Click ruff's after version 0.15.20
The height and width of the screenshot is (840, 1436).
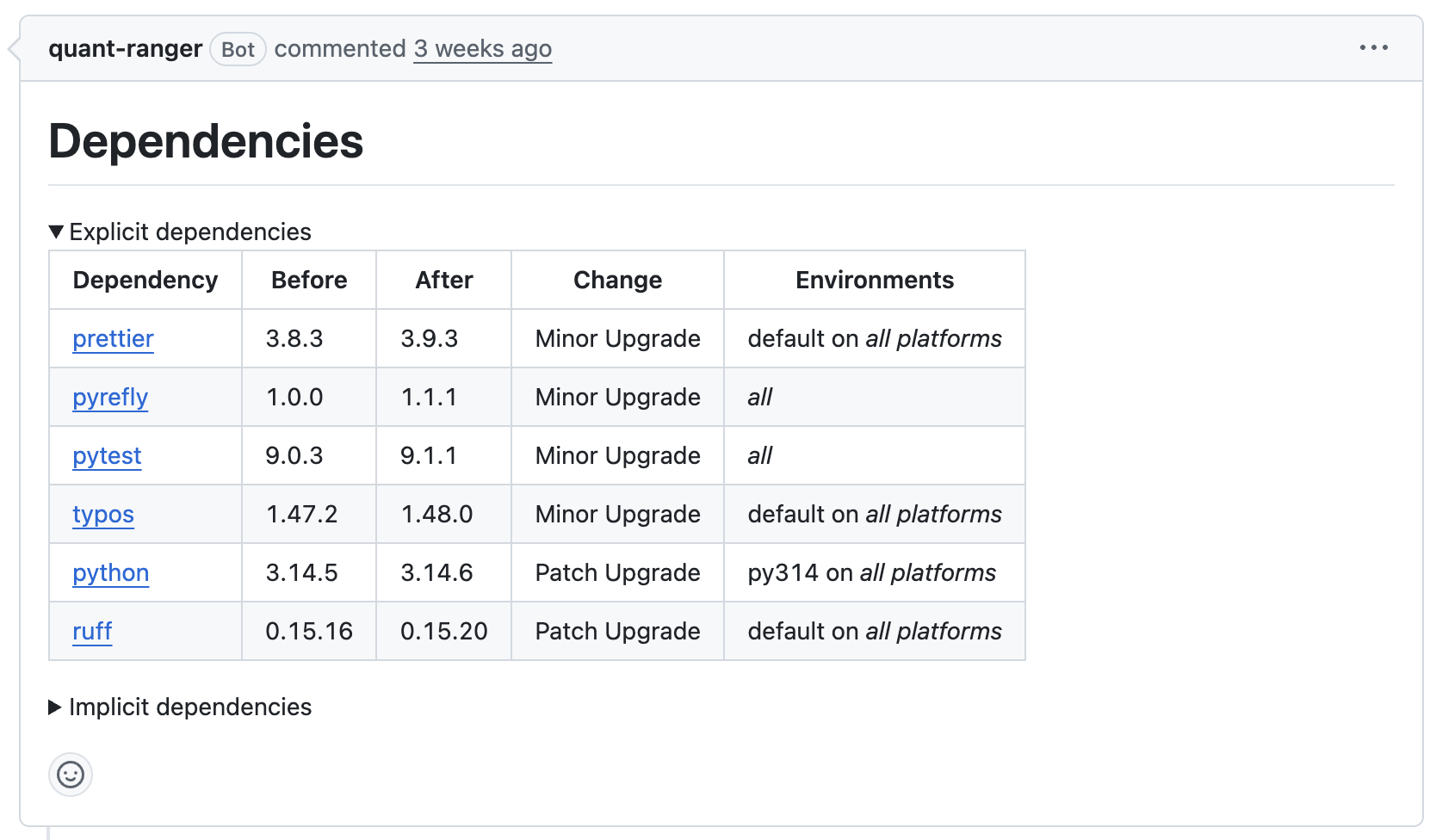(x=444, y=632)
